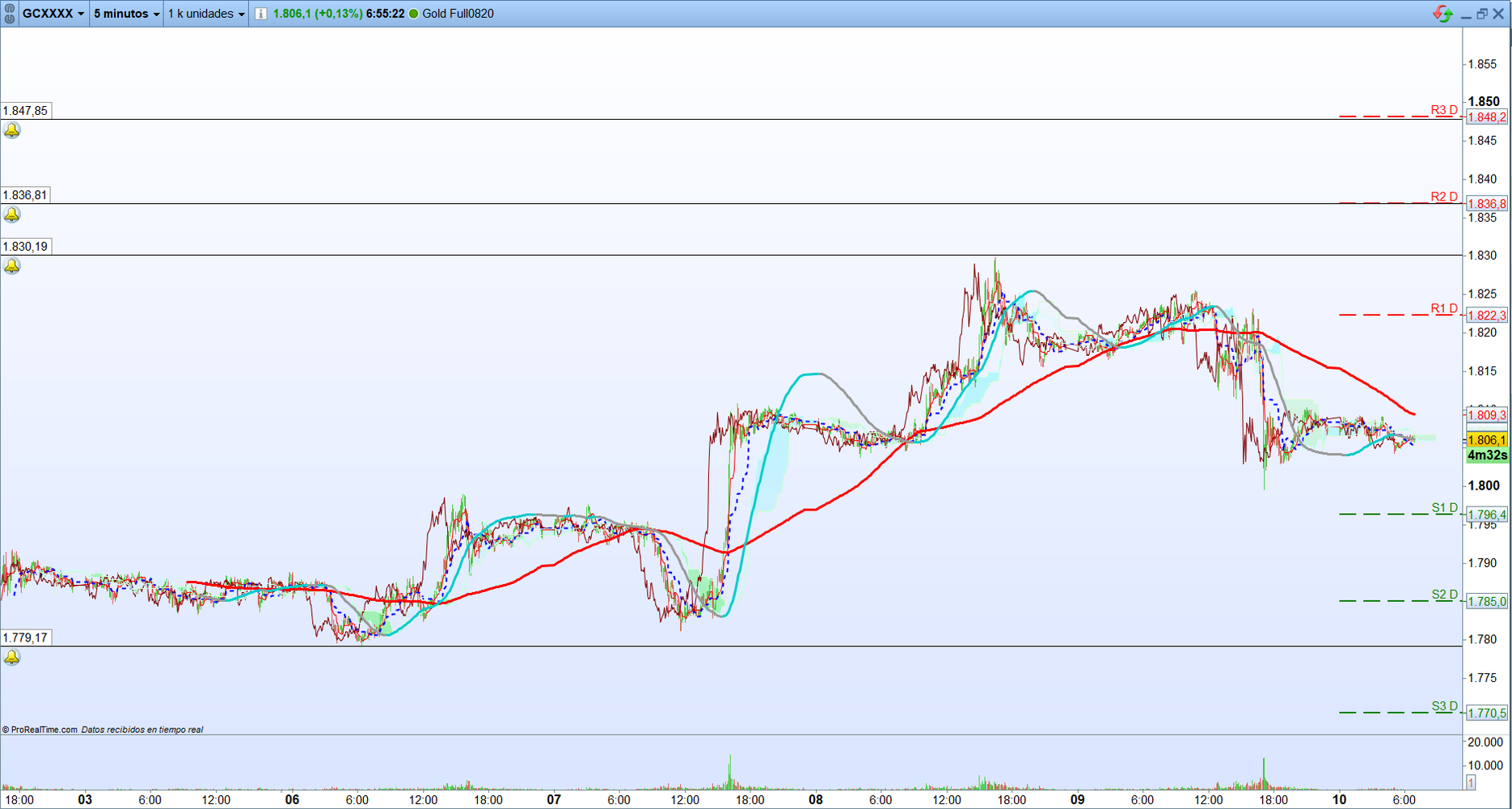Click the green data status dot
The image size is (1512, 809).
pyautogui.click(x=414, y=14)
